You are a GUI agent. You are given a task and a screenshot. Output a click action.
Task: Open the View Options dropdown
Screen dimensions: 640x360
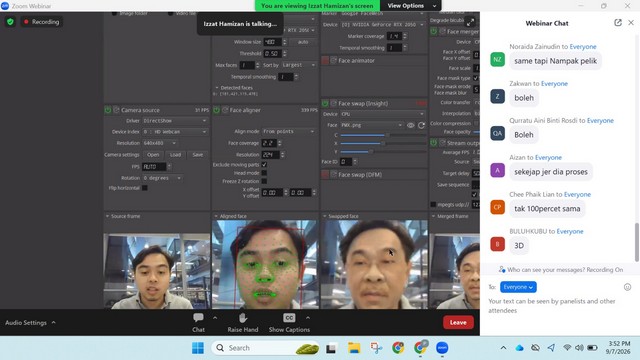click(411, 6)
